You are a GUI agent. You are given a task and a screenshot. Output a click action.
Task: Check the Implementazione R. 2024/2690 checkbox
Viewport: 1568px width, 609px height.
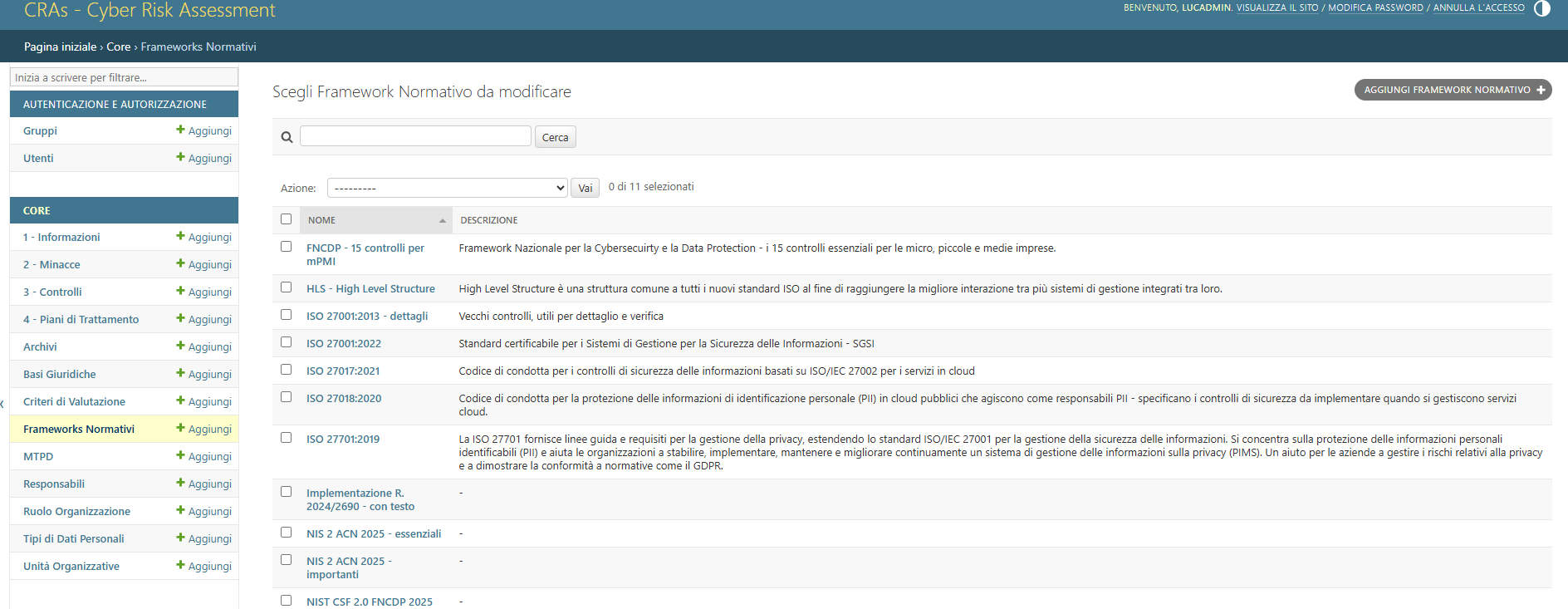click(287, 492)
